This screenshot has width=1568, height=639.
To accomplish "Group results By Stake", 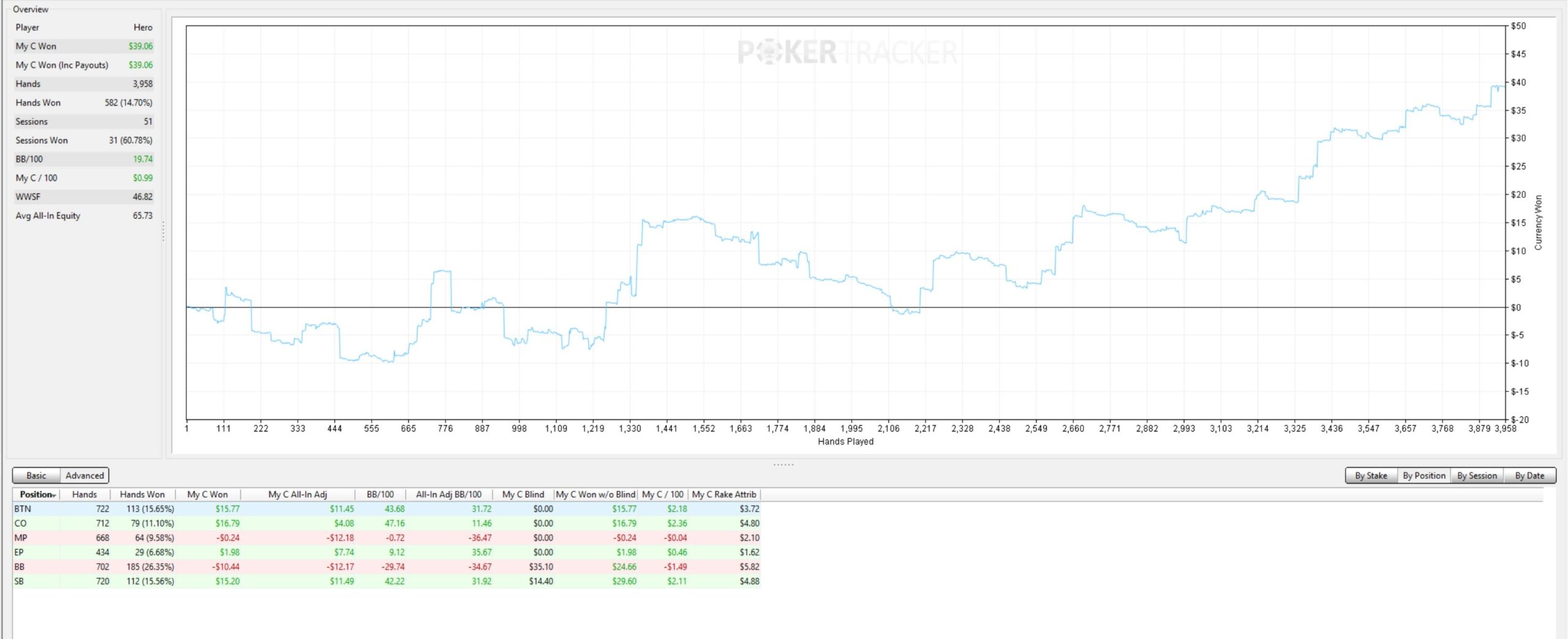I will [1371, 475].
